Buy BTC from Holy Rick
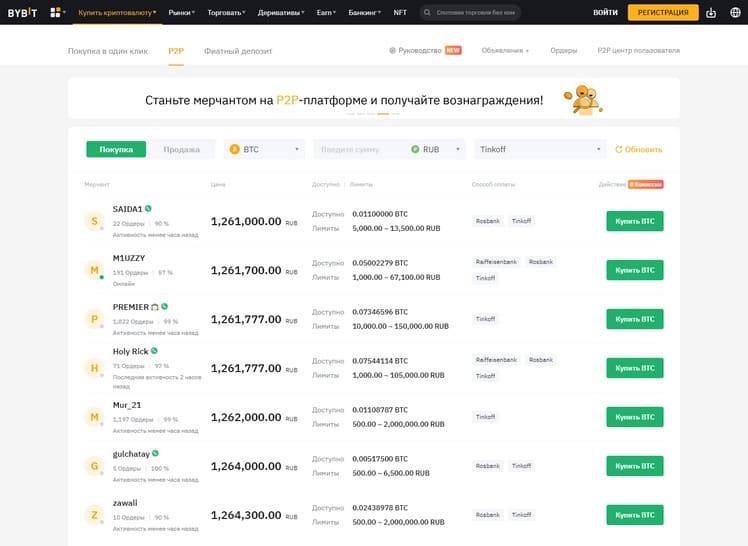The image size is (748, 546). pyautogui.click(x=634, y=368)
